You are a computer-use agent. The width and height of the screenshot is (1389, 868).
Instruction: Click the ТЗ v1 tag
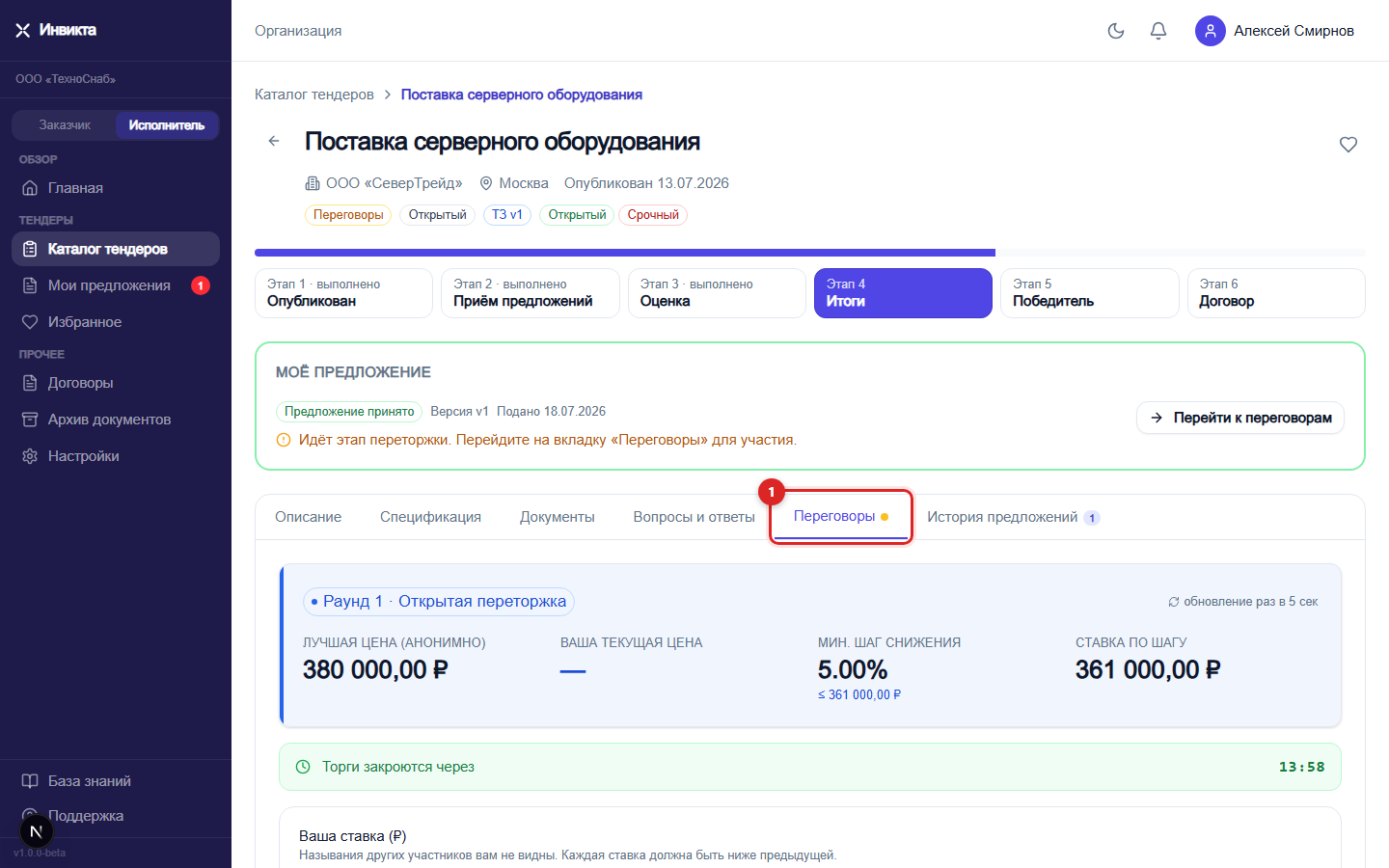pos(507,215)
